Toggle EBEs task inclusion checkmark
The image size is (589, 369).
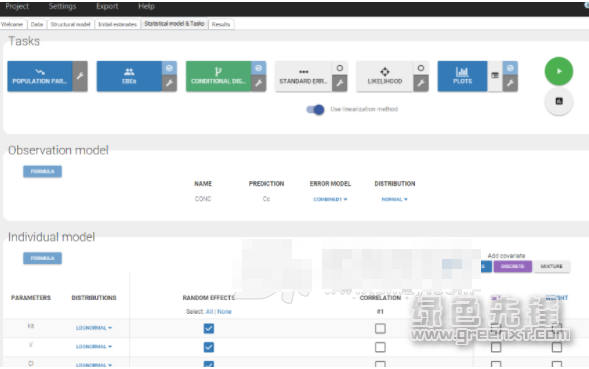pyautogui.click(x=169, y=68)
